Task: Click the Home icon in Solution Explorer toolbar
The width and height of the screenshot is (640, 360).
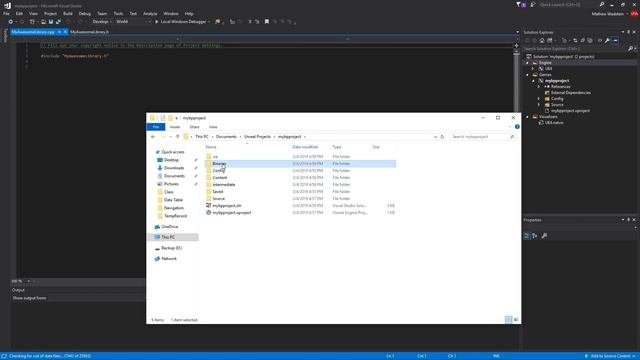Action: pos(542,40)
